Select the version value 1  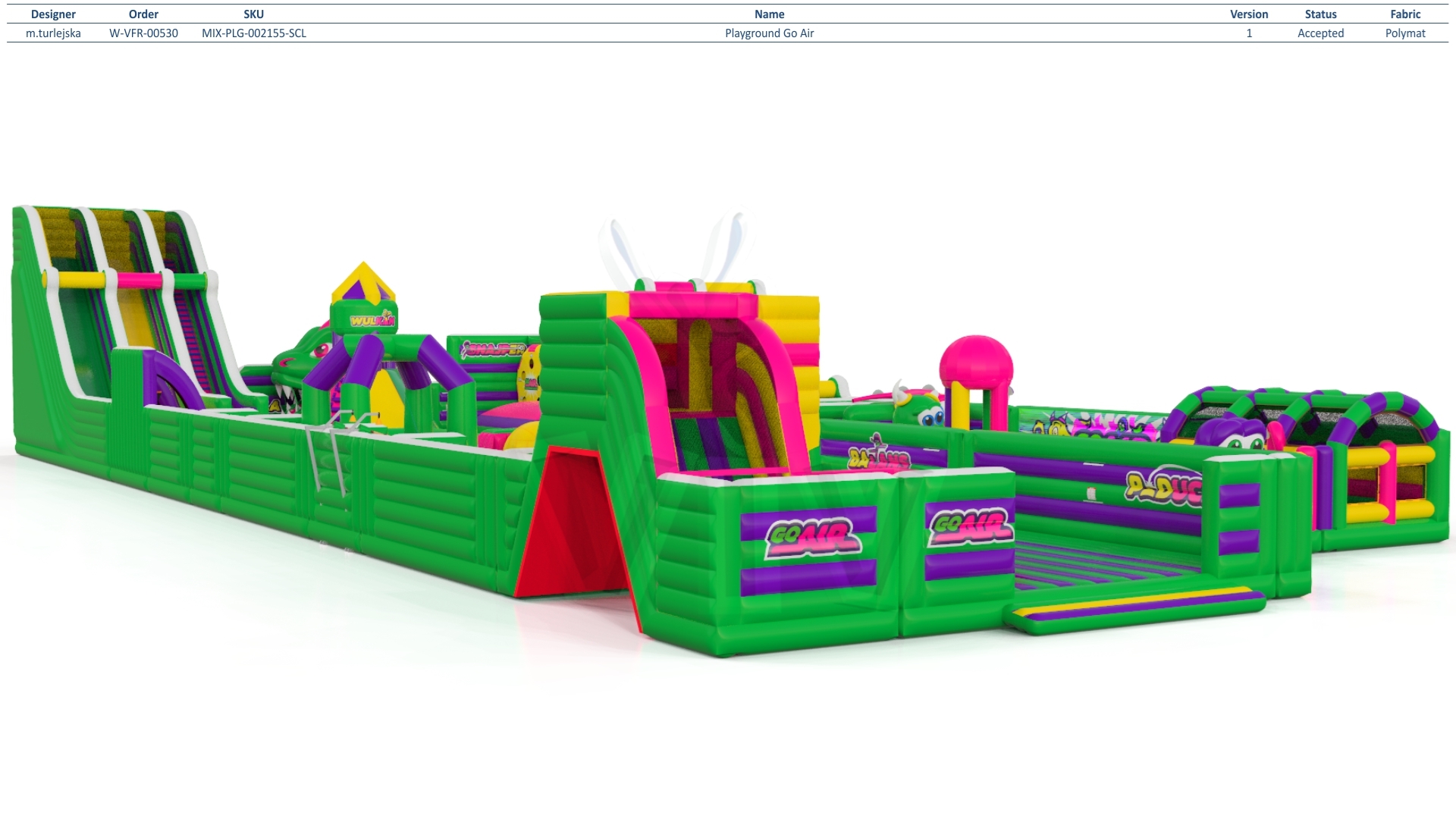point(1249,33)
